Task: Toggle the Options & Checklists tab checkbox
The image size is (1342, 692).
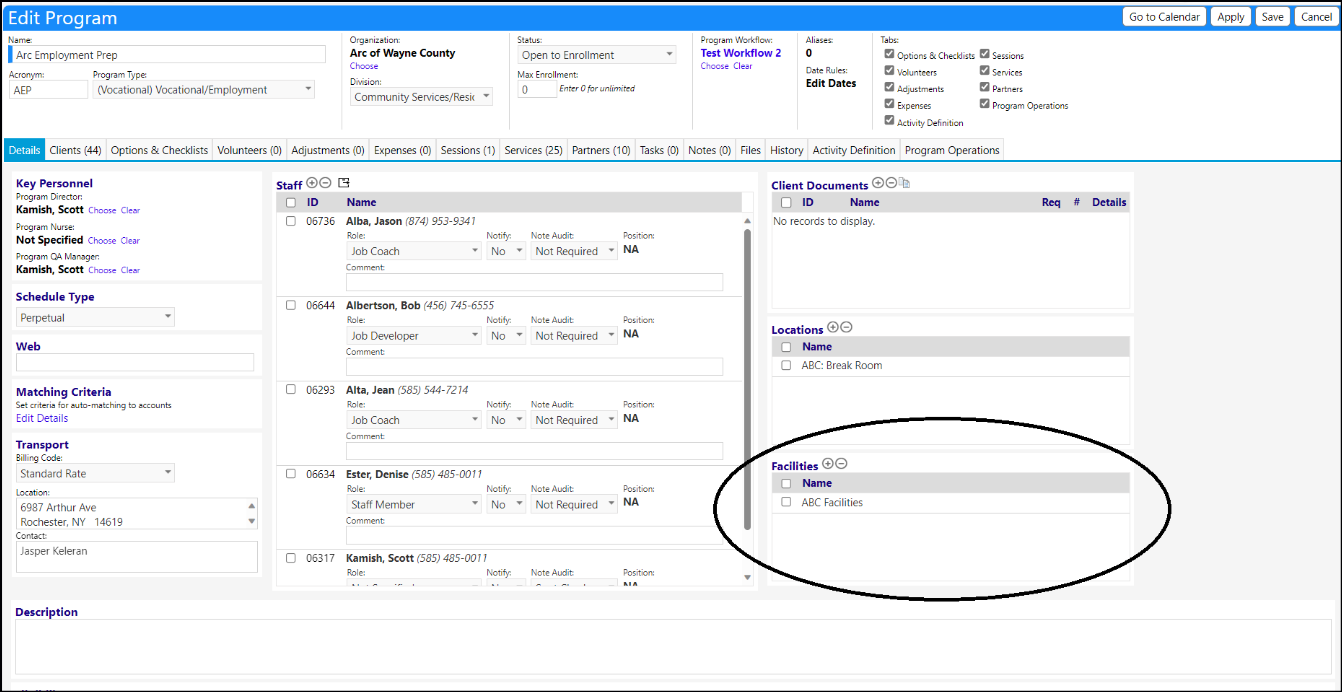Action: (x=890, y=55)
